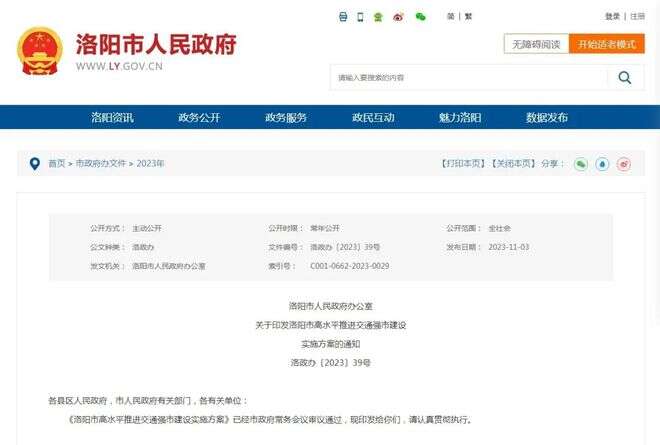
Task: Share page via blue QQ share icon
Action: point(602,163)
